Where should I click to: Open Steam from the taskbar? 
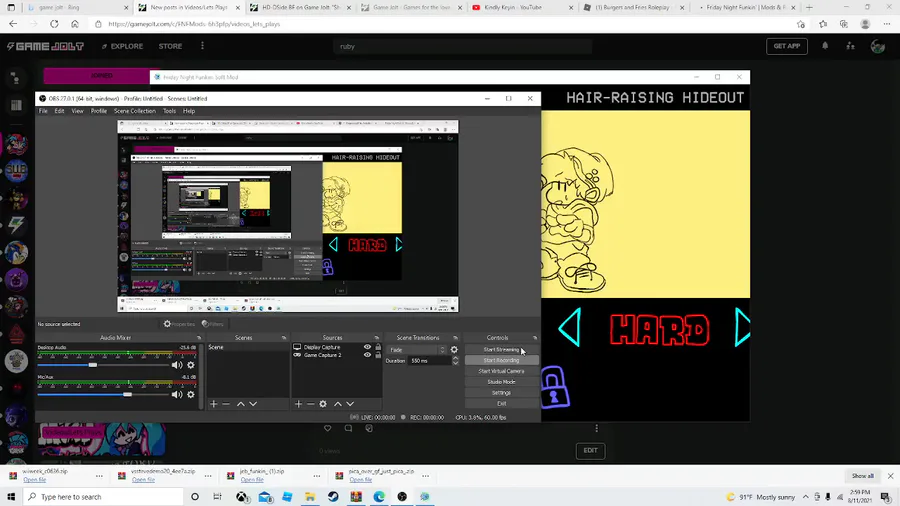pos(333,497)
